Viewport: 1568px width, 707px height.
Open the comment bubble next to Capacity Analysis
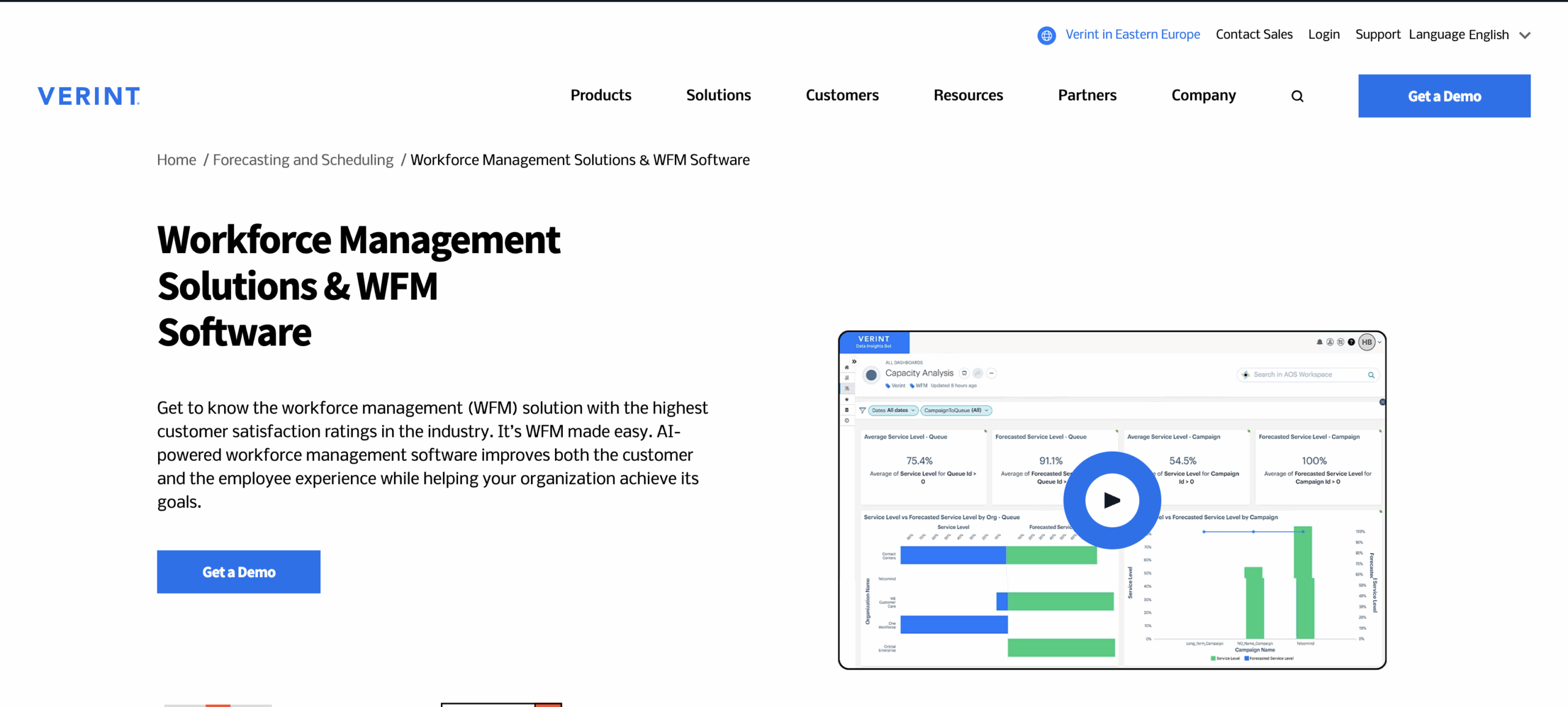964,373
